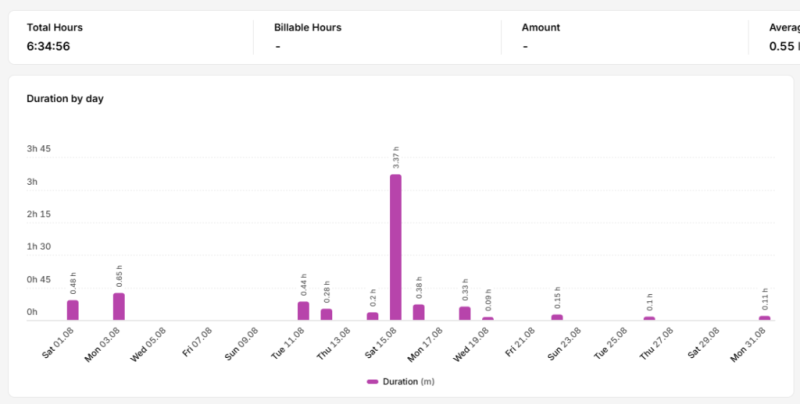Click the 0.09 h bar

pos(488,318)
